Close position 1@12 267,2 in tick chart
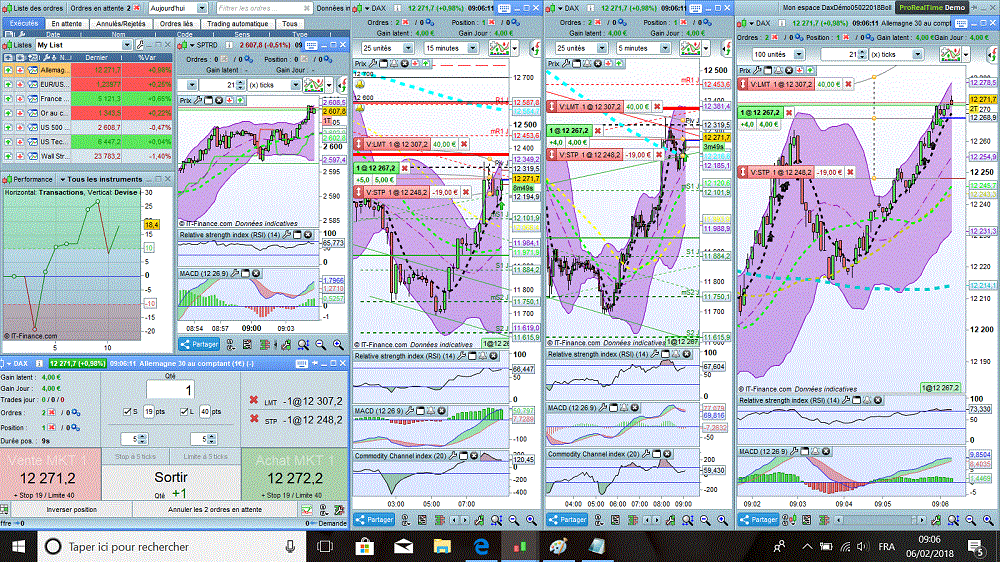This screenshot has height=562, width=1000. [789, 113]
